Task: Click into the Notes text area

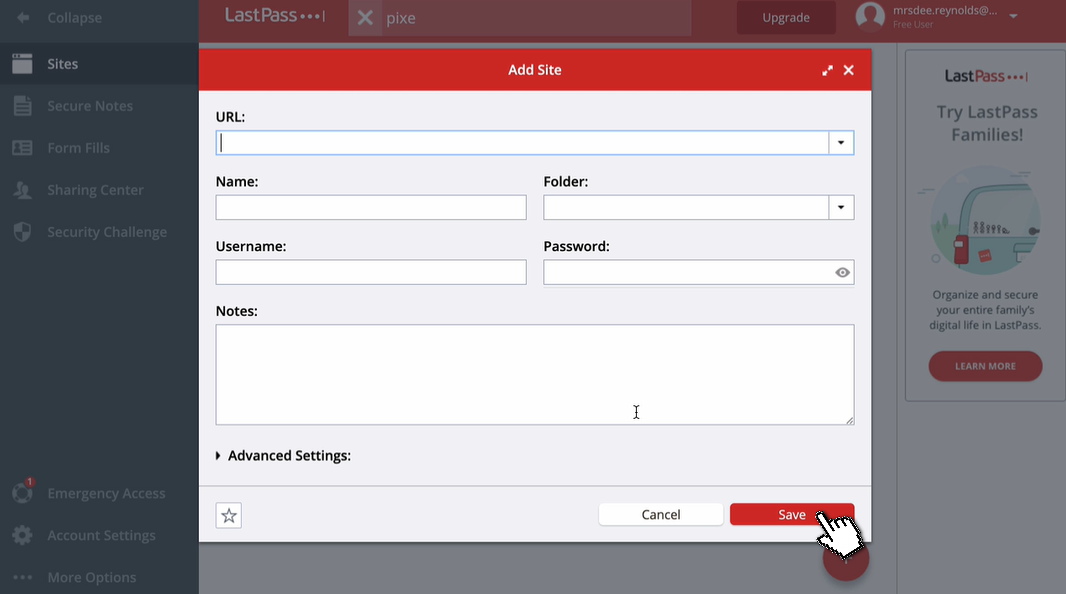Action: click(534, 374)
